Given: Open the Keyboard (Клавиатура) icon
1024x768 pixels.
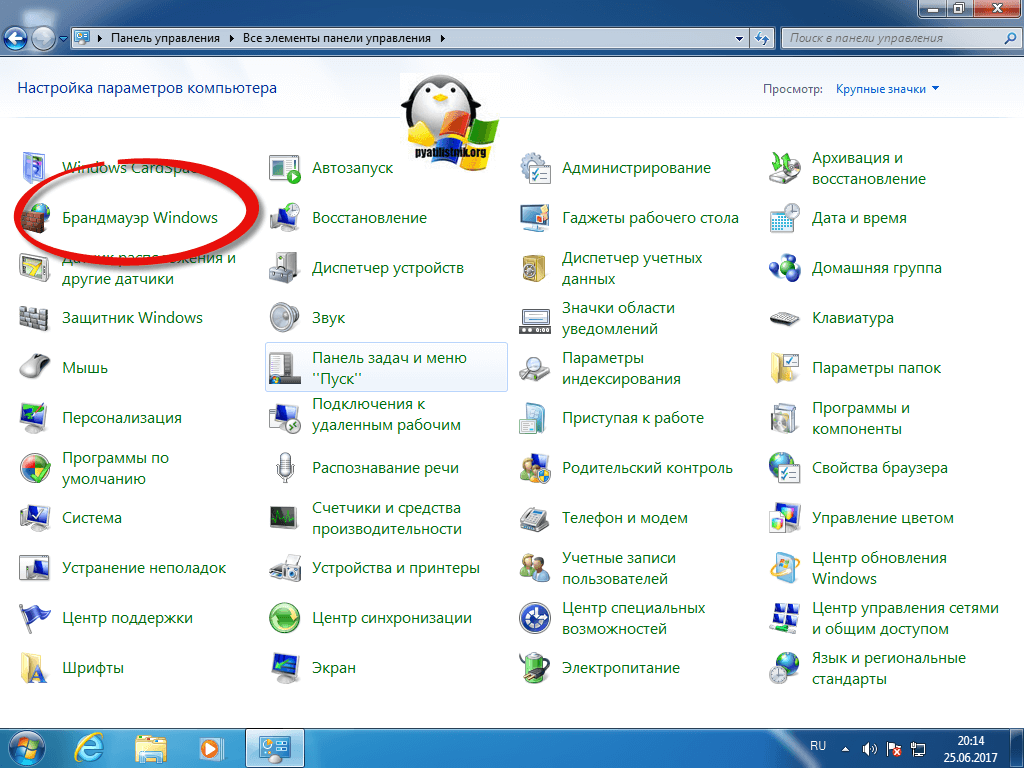Looking at the screenshot, I should pyautogui.click(x=785, y=318).
